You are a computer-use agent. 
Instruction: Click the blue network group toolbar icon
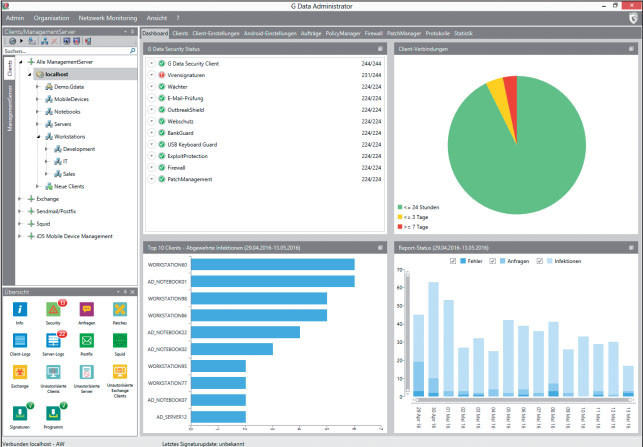44,41
